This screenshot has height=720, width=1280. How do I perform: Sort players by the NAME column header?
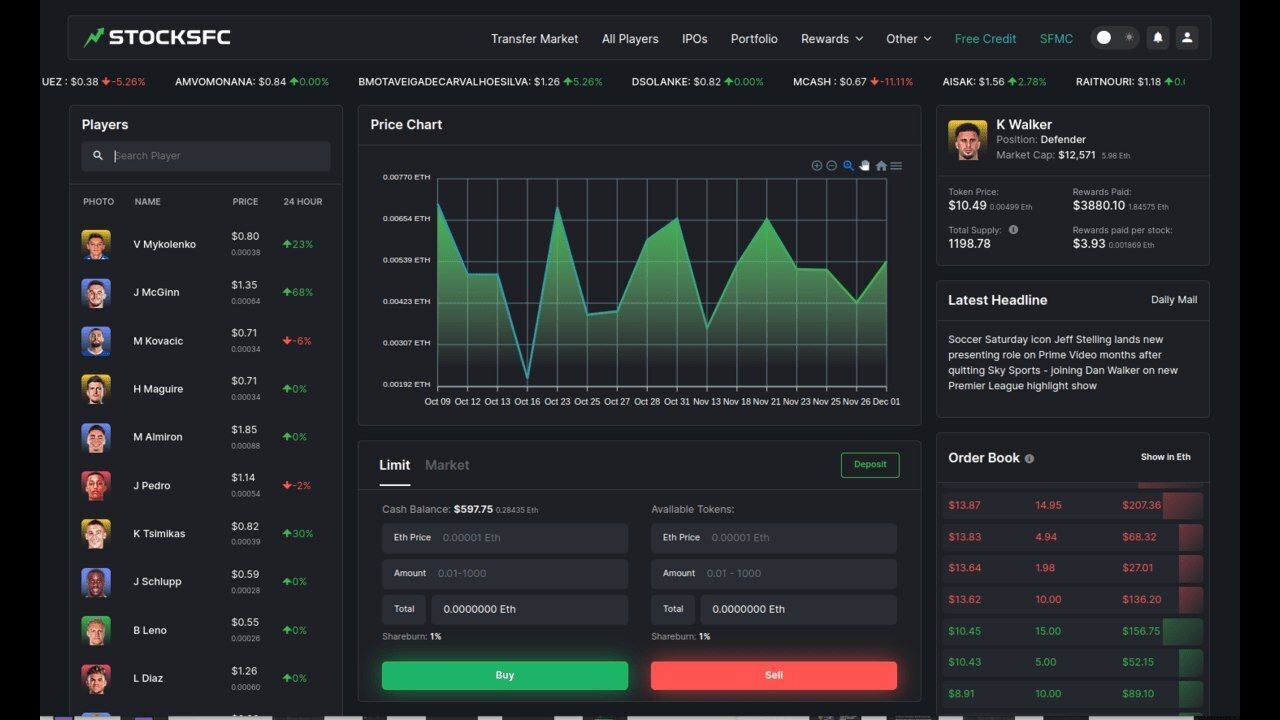148,202
